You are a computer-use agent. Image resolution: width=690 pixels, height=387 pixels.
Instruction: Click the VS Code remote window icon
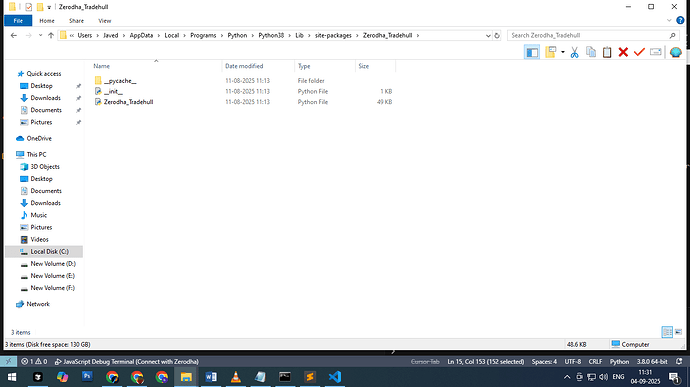8,361
